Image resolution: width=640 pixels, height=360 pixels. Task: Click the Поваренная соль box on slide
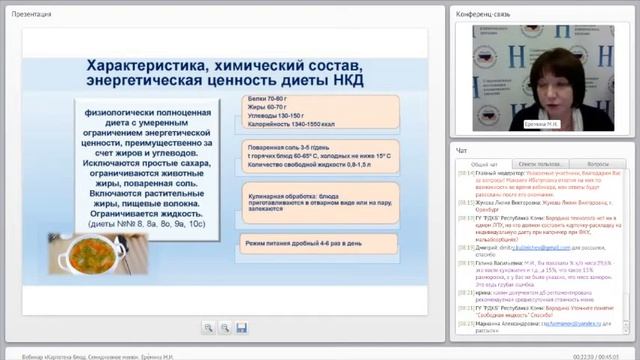(x=320, y=156)
